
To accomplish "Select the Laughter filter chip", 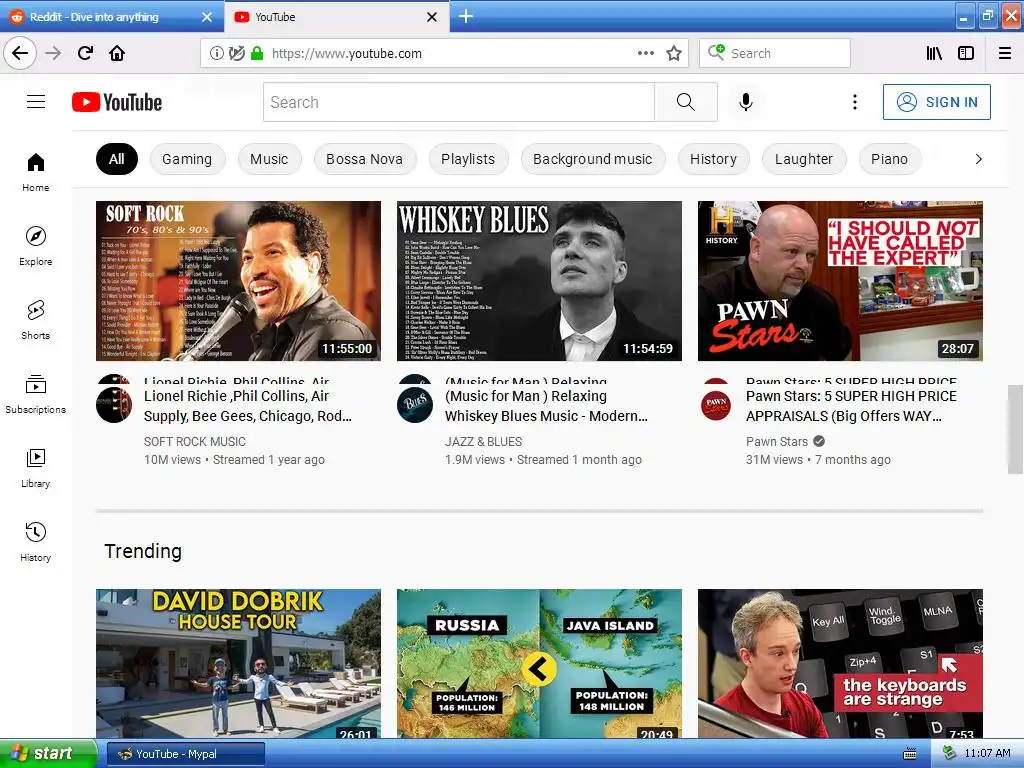I will coord(805,159).
